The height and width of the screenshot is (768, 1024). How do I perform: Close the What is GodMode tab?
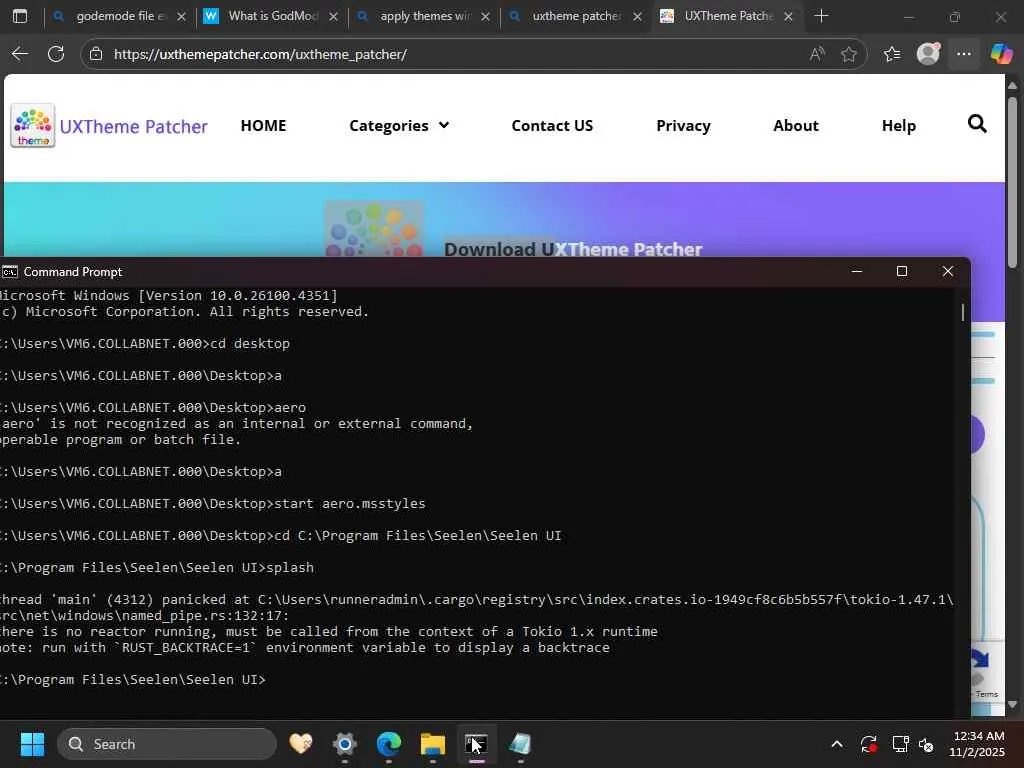[x=334, y=16]
